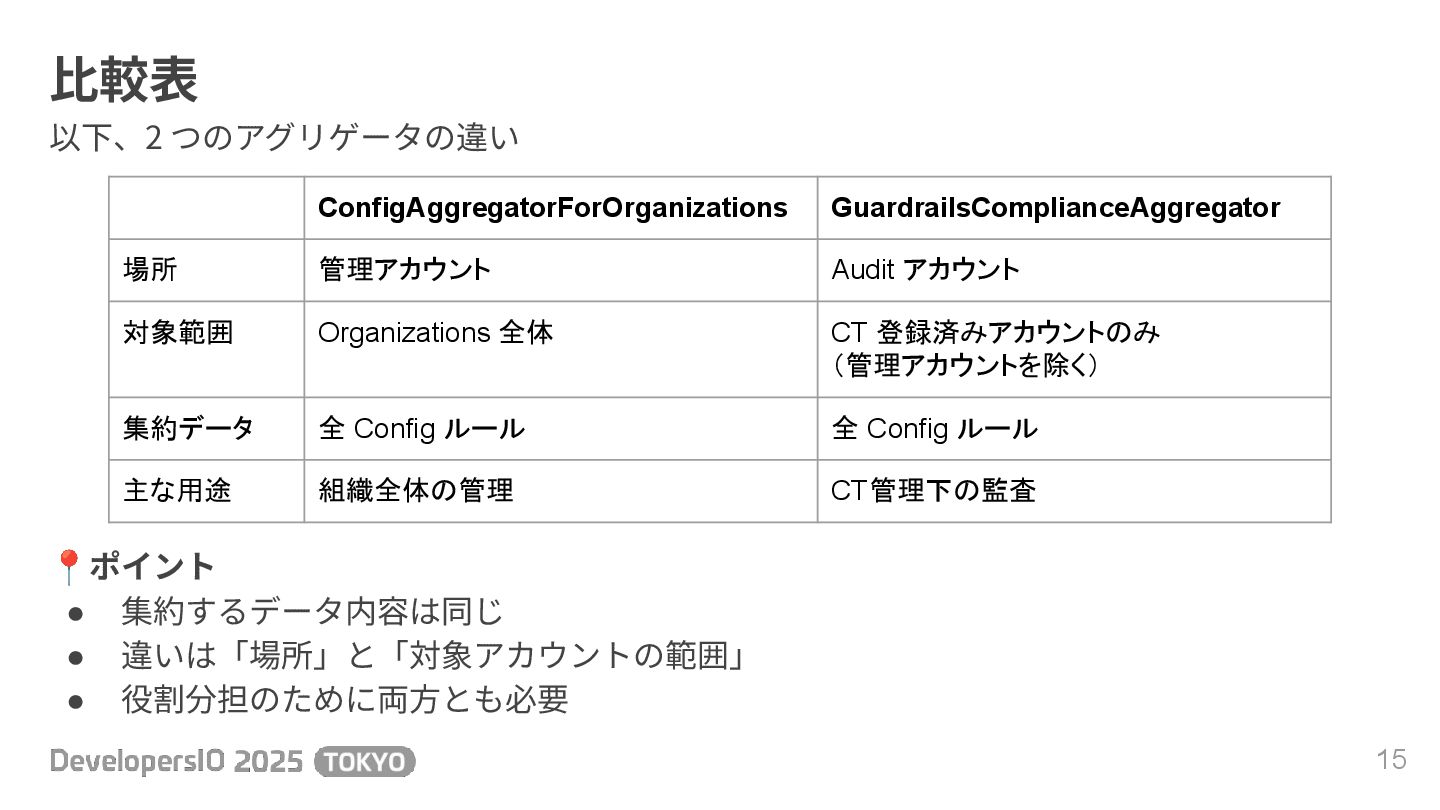1440x810 pixels.
Task: Select the 比較表 slide title
Action: pos(124,80)
